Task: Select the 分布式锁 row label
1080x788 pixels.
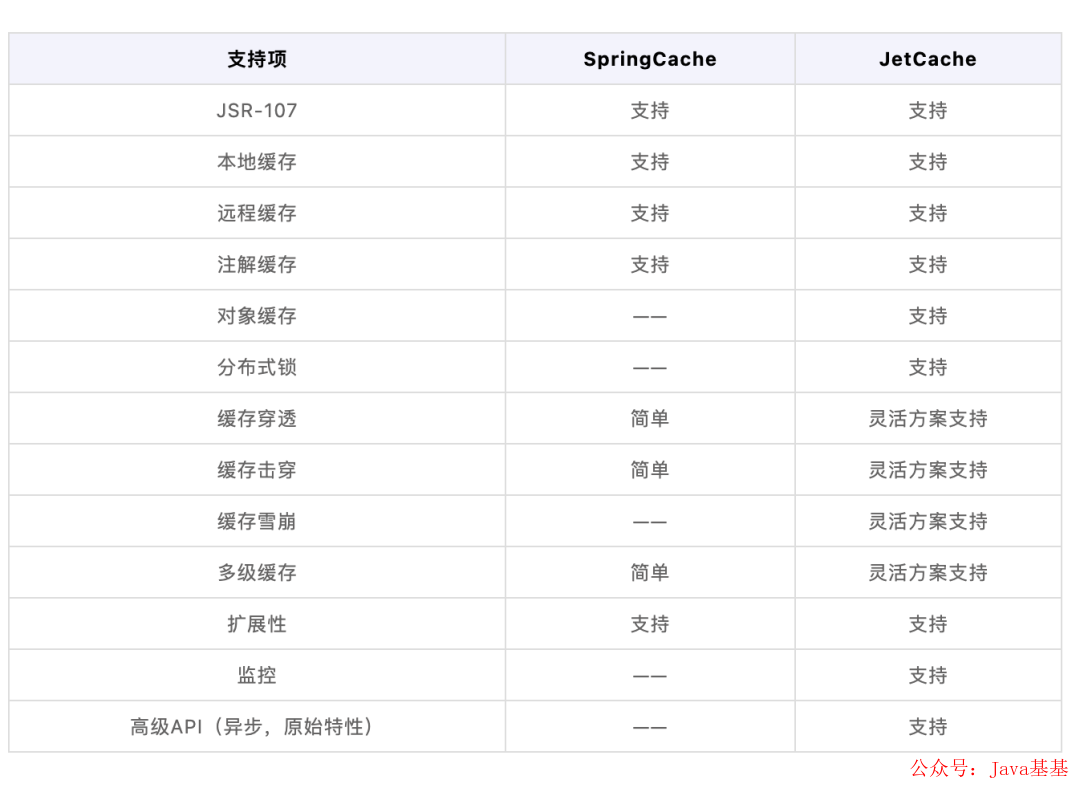Action: pos(257,367)
